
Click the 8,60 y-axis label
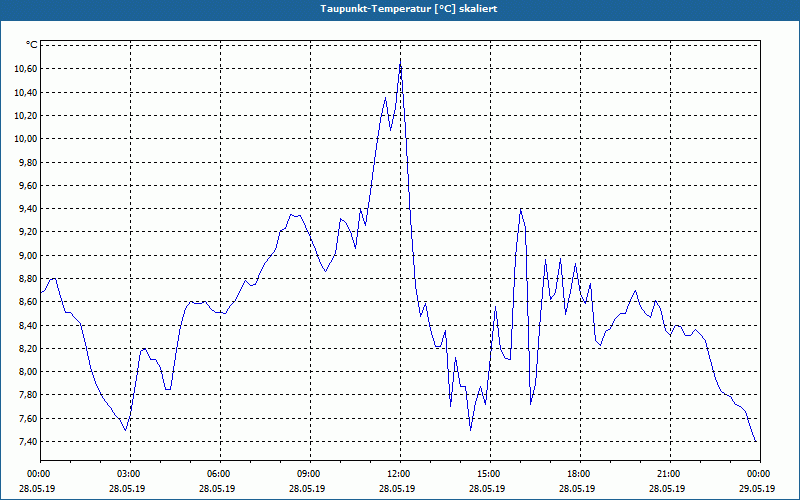pos(29,302)
